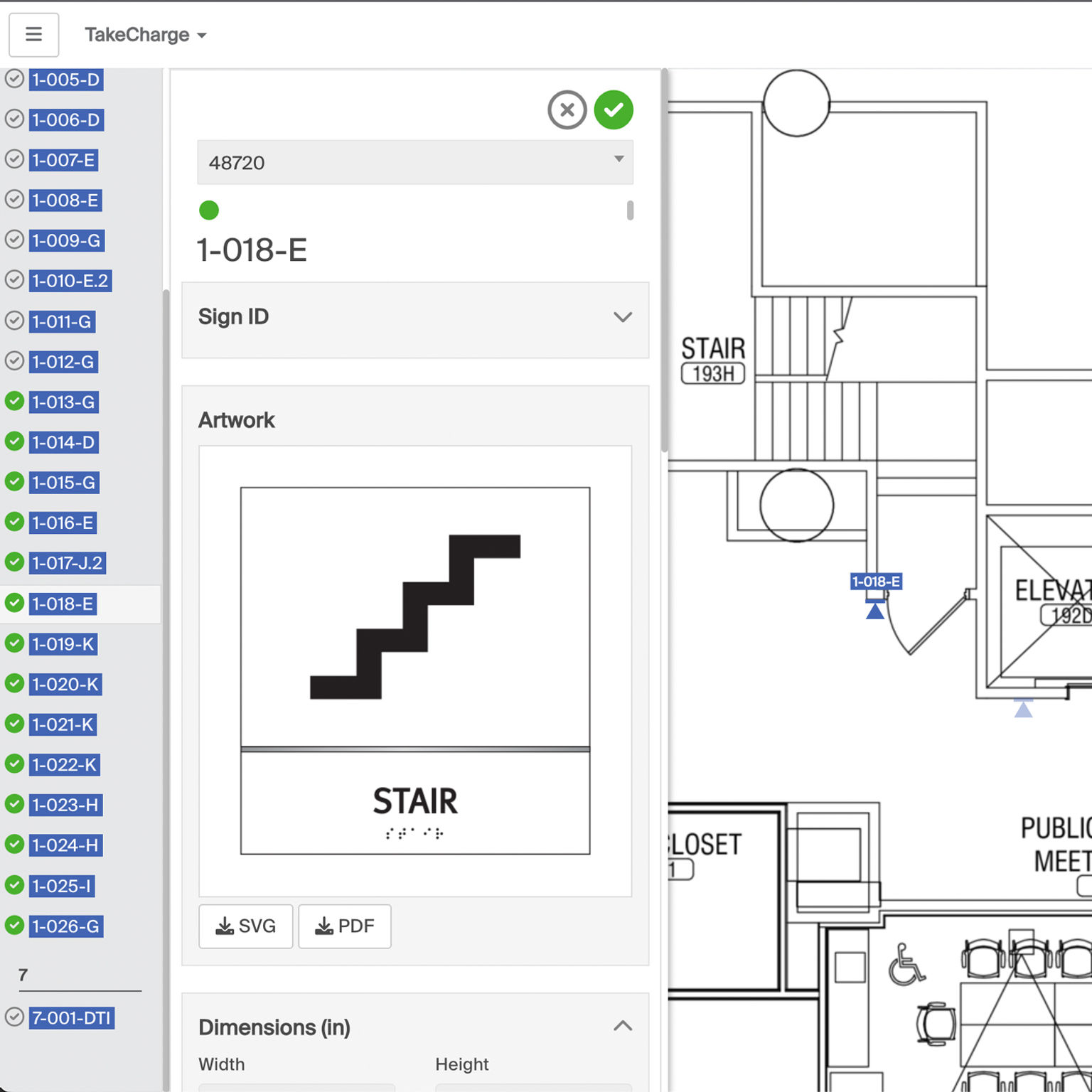Click green check icon beside 1-024-H
The image size is (1092, 1092).
pyautogui.click(x=14, y=845)
